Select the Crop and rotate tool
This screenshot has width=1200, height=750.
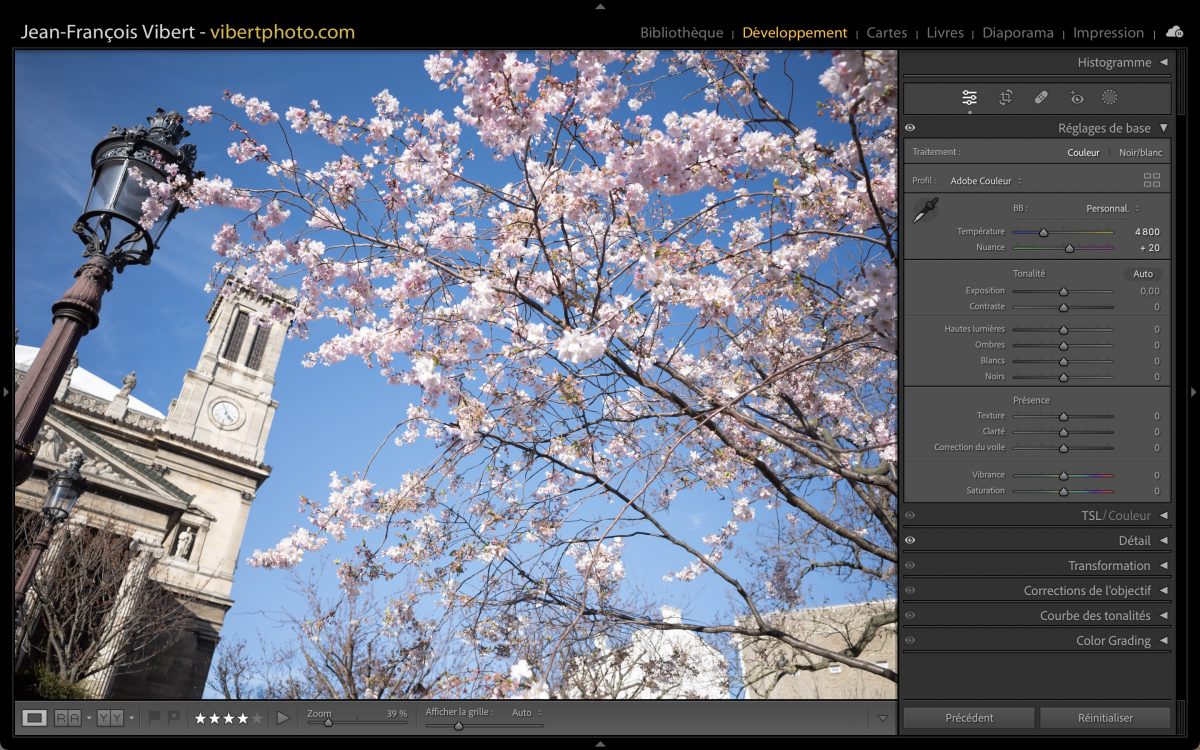click(1006, 98)
